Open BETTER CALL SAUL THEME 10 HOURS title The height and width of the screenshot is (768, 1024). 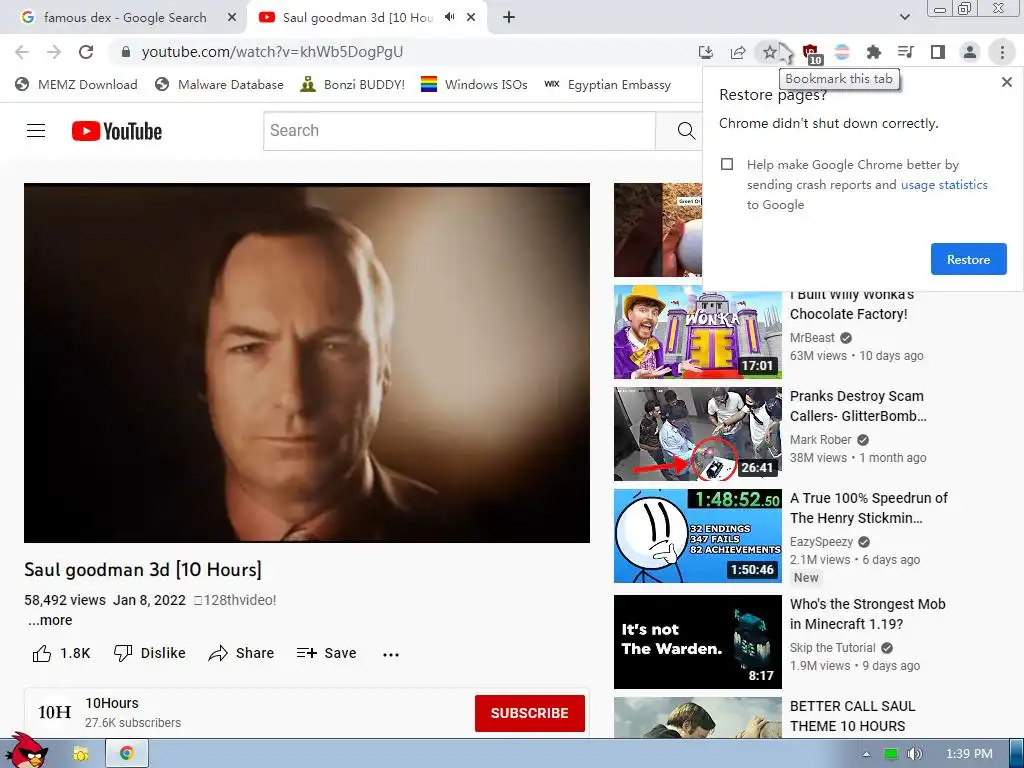[852, 716]
